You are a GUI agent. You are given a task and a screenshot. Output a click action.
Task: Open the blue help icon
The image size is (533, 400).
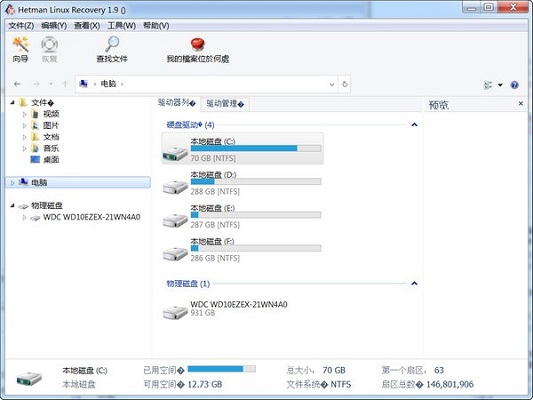click(515, 85)
